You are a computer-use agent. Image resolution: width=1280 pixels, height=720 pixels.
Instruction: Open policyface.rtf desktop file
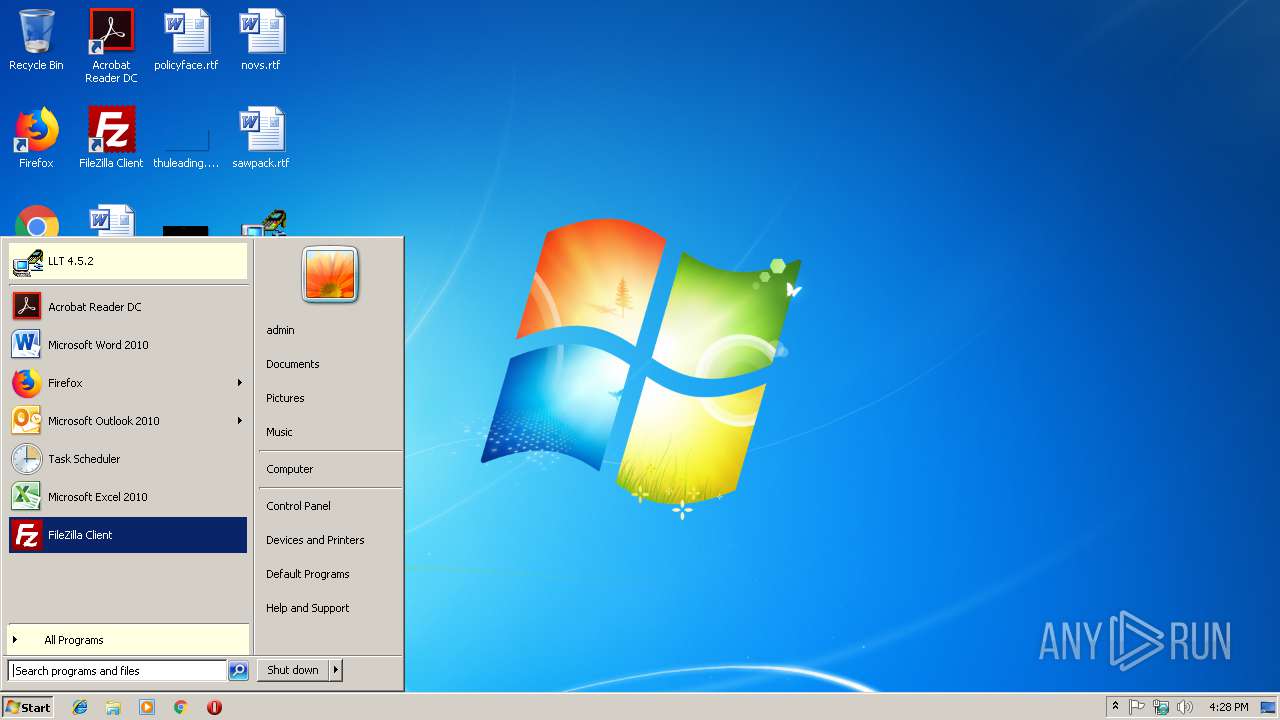point(186,40)
